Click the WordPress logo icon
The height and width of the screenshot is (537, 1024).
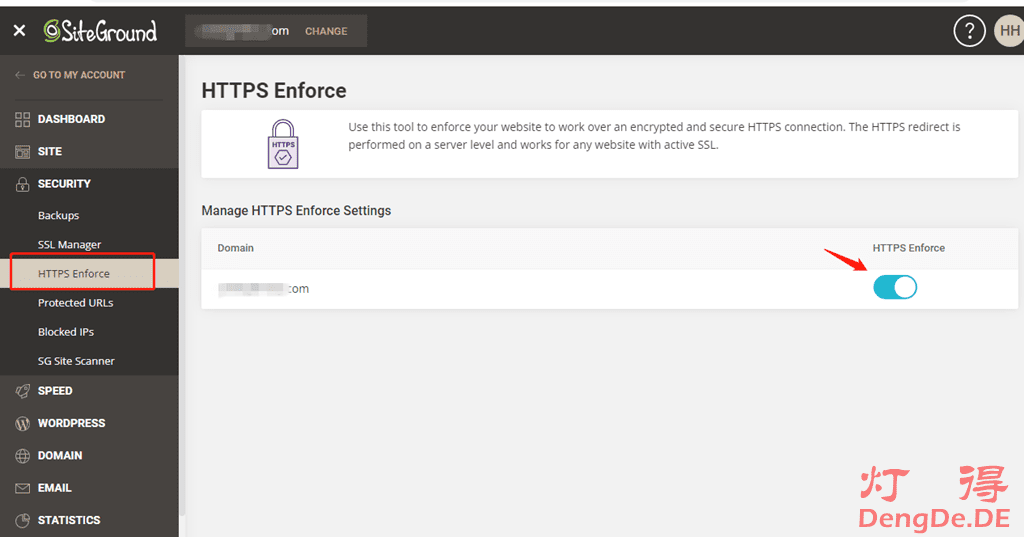pos(22,424)
